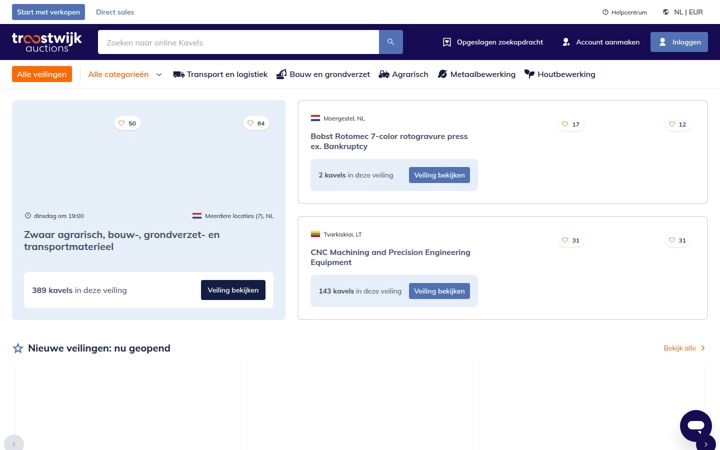Click the clock icon by dinsdag om 19:00
This screenshot has width=720, height=450.
tap(28, 216)
